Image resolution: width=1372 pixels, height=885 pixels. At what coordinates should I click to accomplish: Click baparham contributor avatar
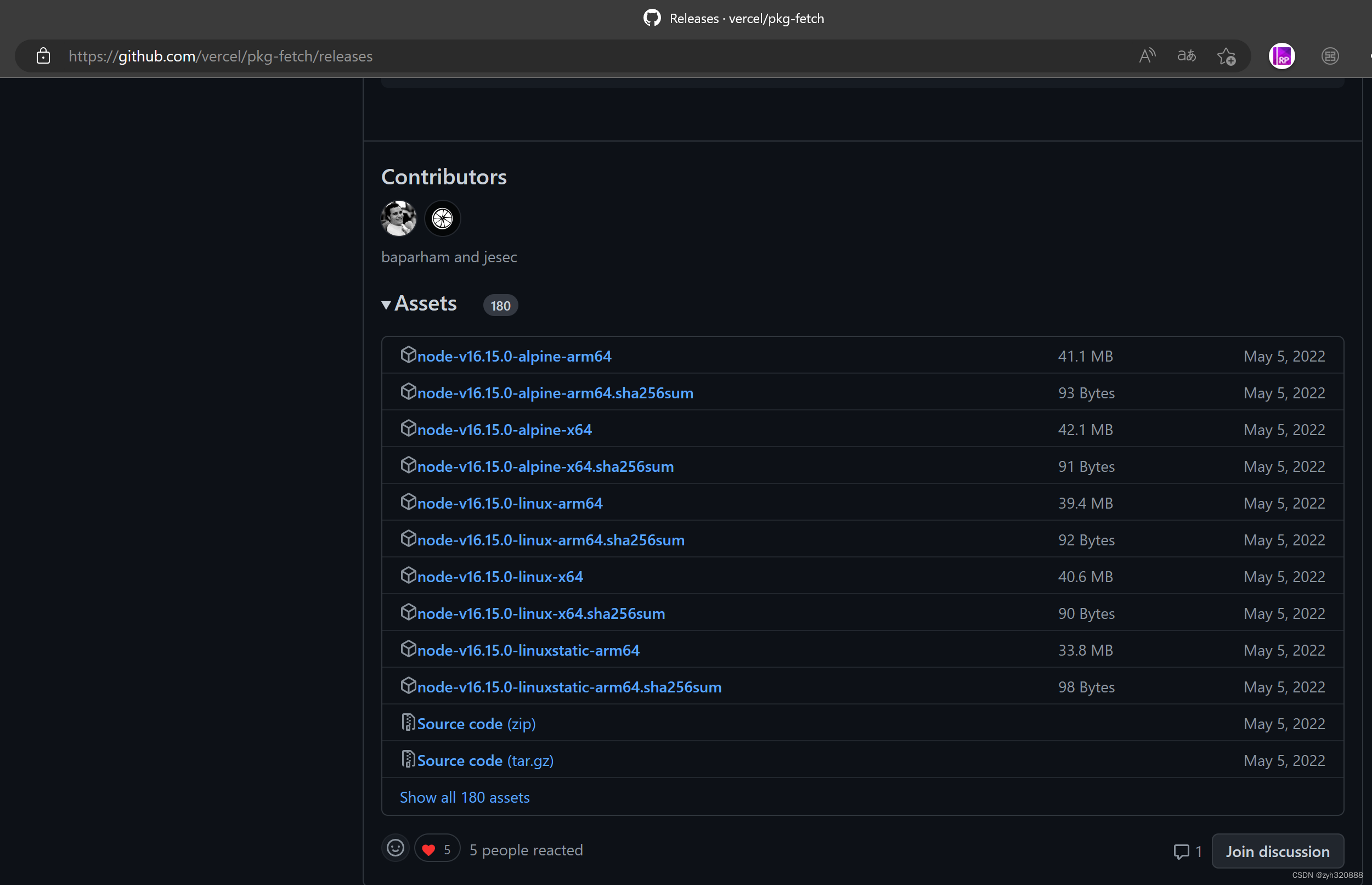pos(399,218)
